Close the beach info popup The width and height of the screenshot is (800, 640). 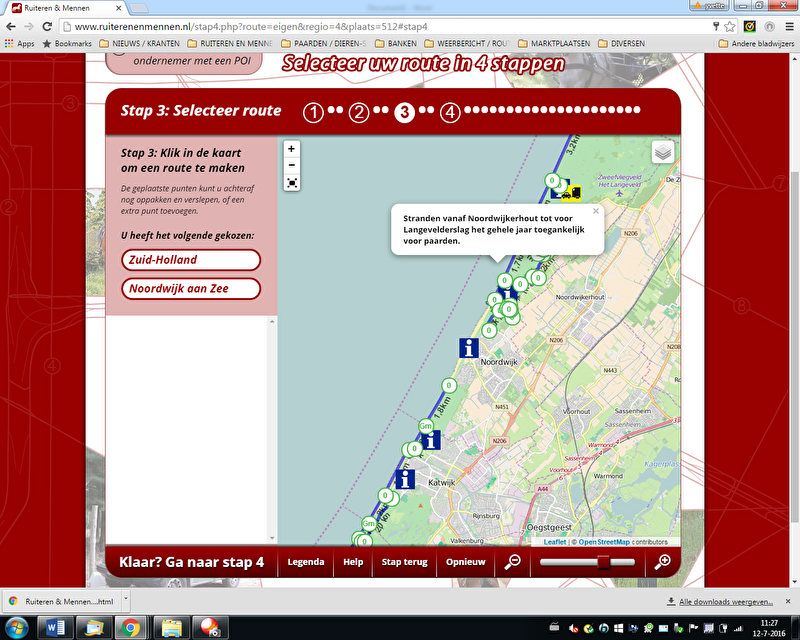coord(596,211)
